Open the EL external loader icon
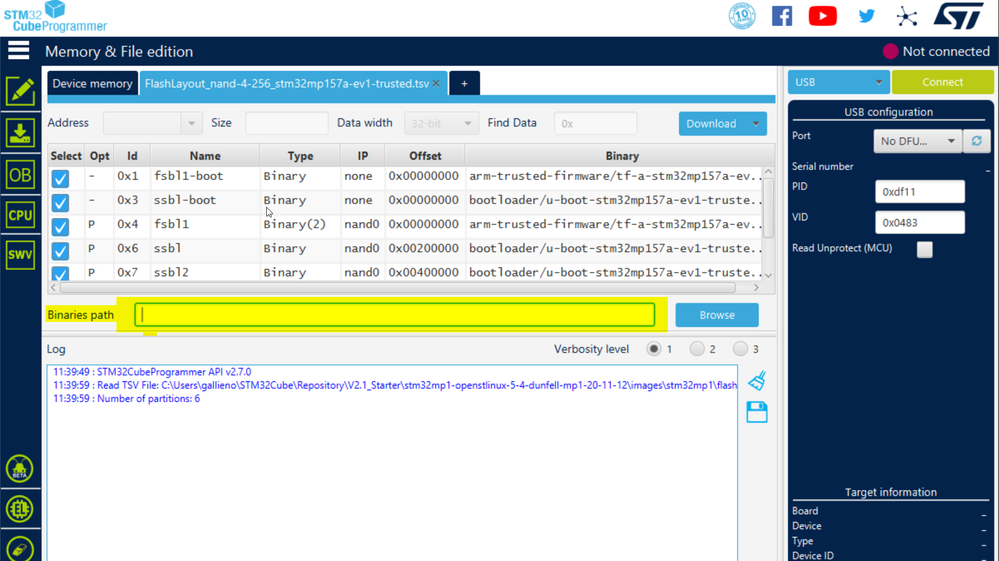Viewport: 999px width, 561px height. click(x=20, y=509)
